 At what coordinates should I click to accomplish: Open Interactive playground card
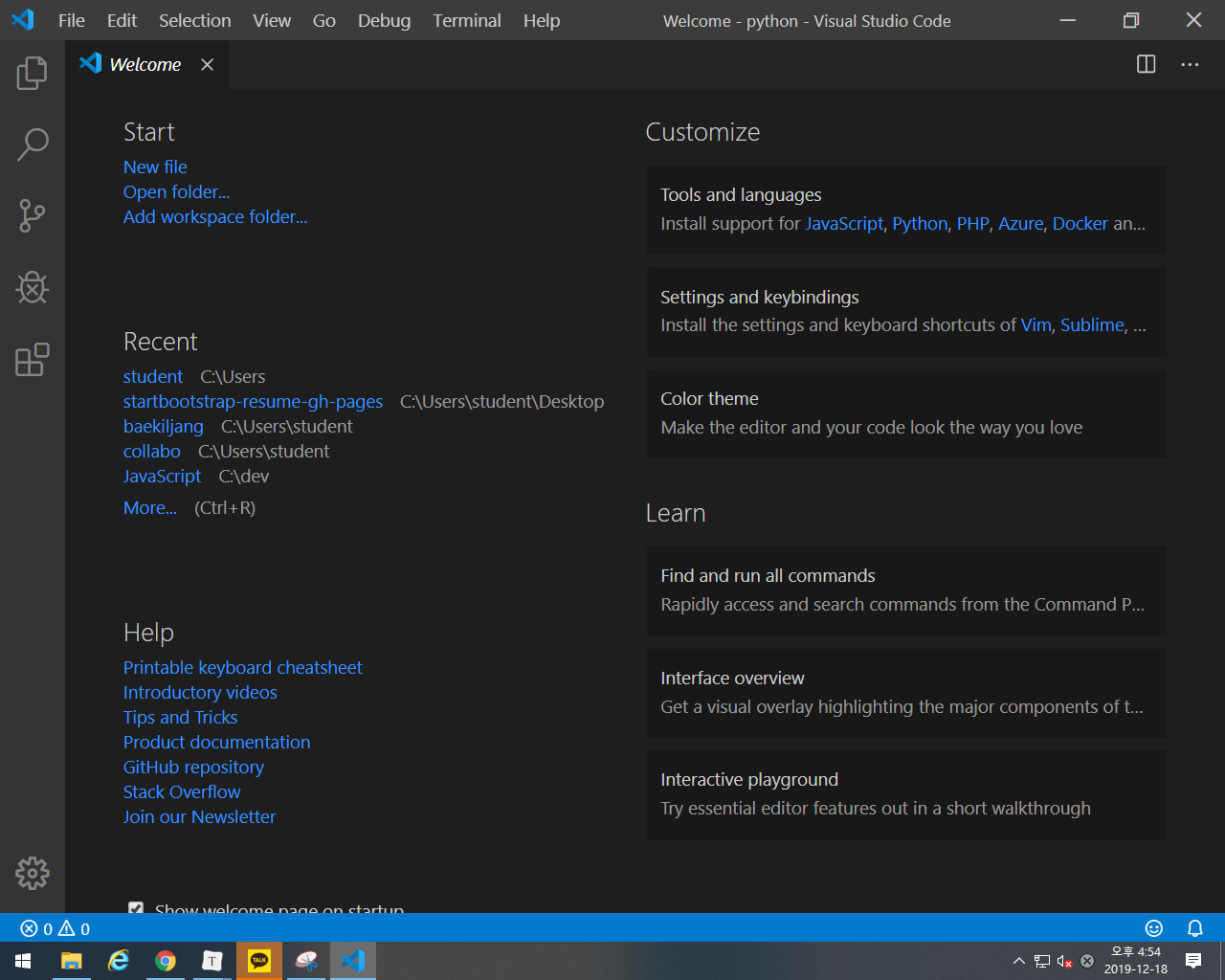coord(906,794)
